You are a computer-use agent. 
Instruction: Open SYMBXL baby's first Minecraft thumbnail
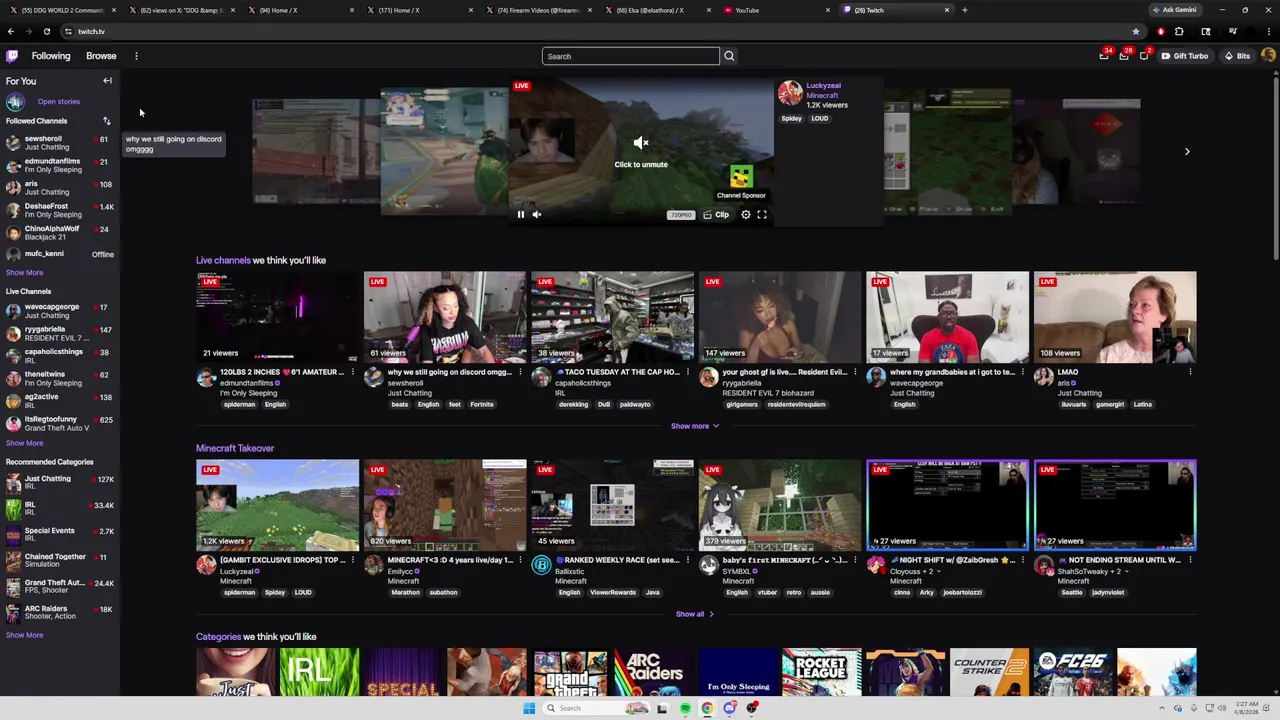pos(779,505)
